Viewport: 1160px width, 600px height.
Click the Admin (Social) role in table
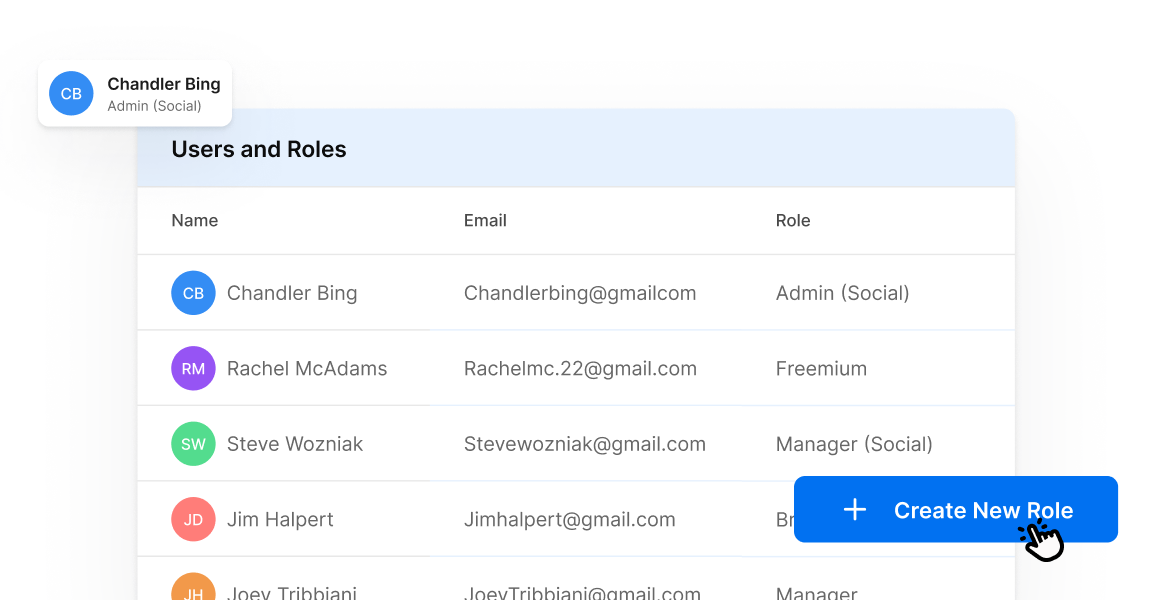[x=843, y=293]
